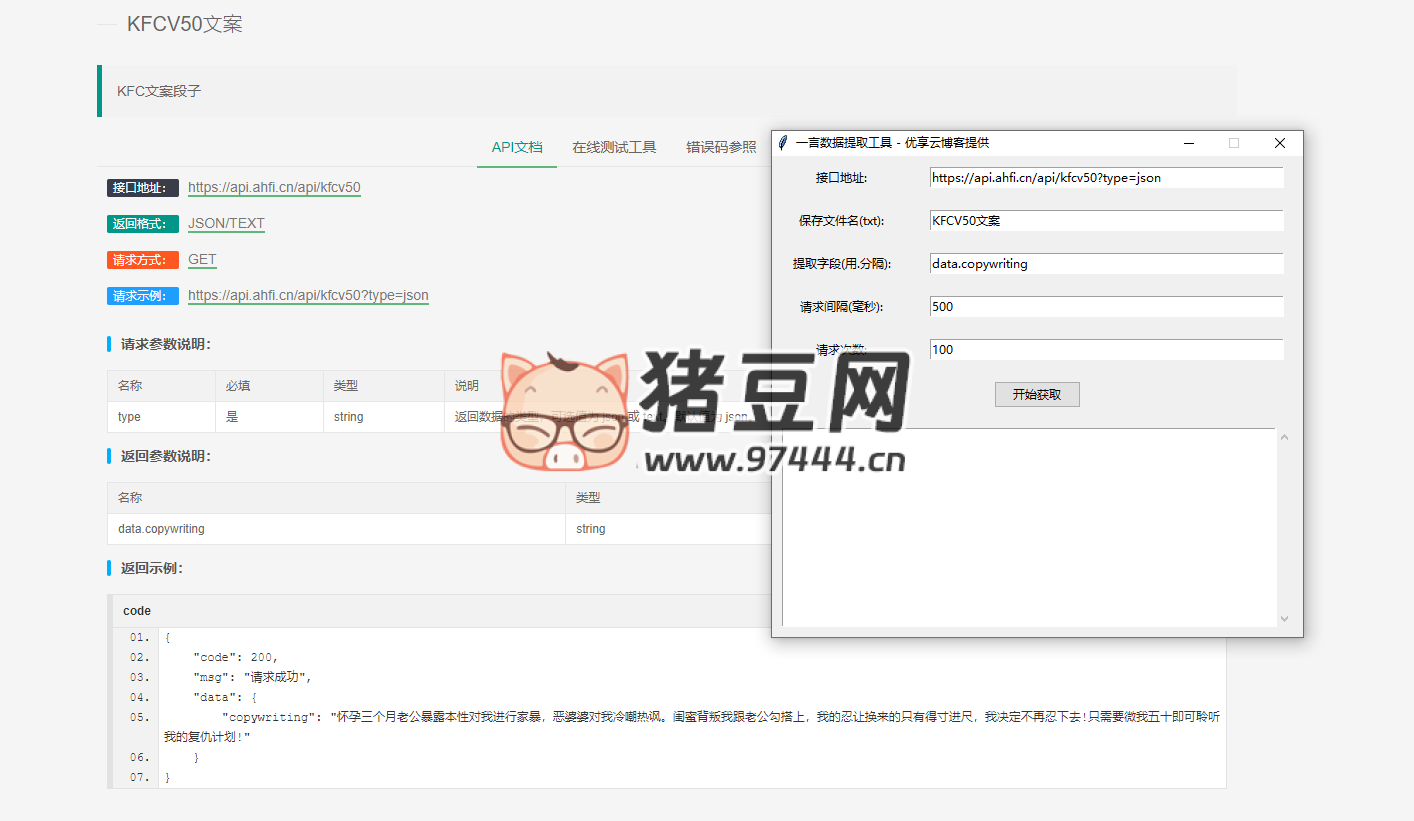
Task: Click code line 05 with the copywriting text
Action: click(692, 727)
